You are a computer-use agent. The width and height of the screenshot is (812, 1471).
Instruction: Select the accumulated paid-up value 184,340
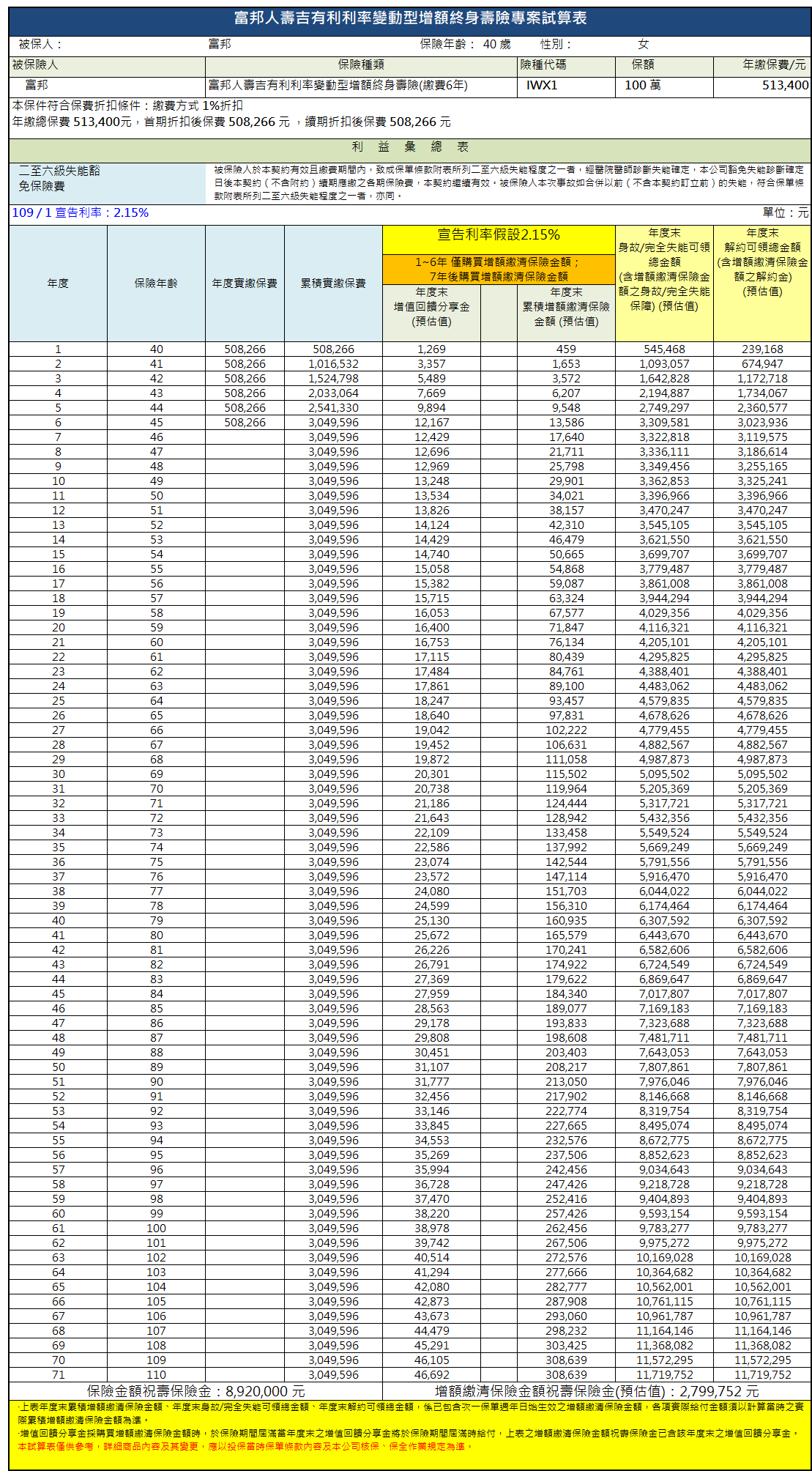point(566,994)
